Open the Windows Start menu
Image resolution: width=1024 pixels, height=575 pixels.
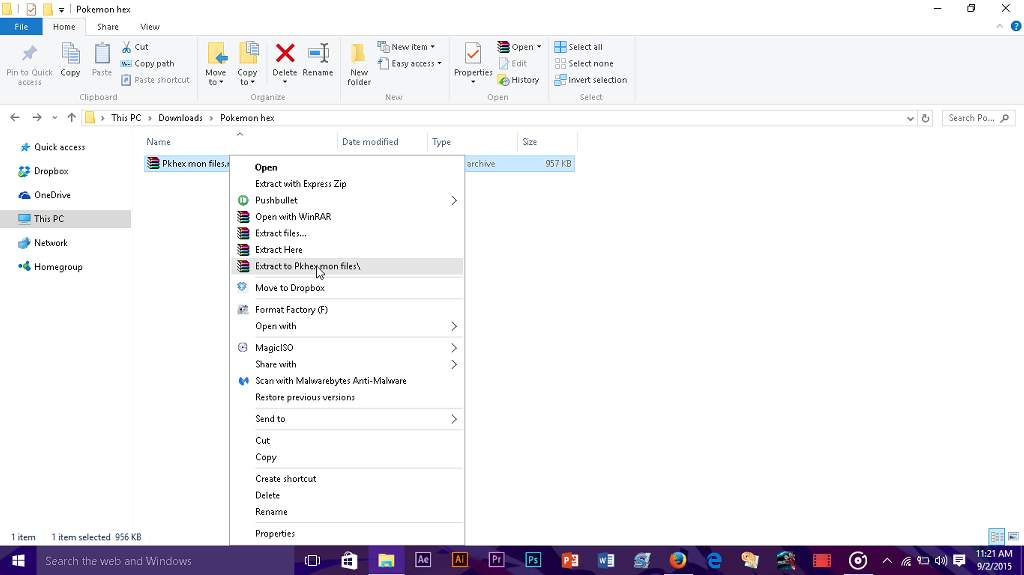click(x=18, y=561)
